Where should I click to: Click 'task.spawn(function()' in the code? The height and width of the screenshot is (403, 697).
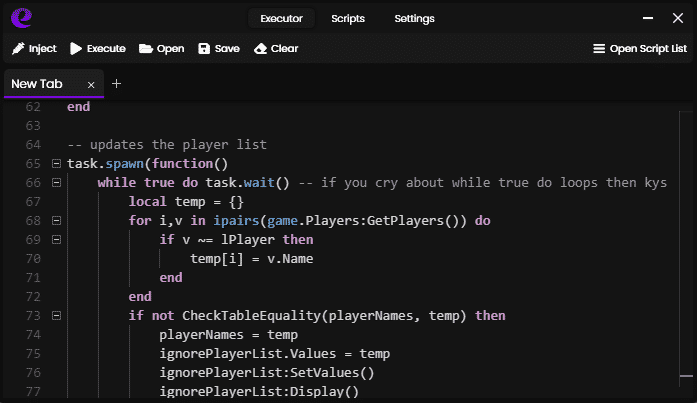[x=147, y=164]
